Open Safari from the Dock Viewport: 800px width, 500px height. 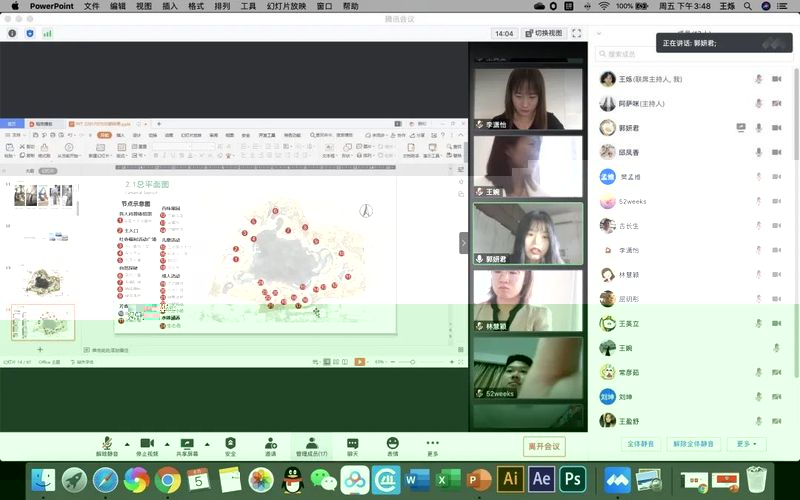pos(106,480)
